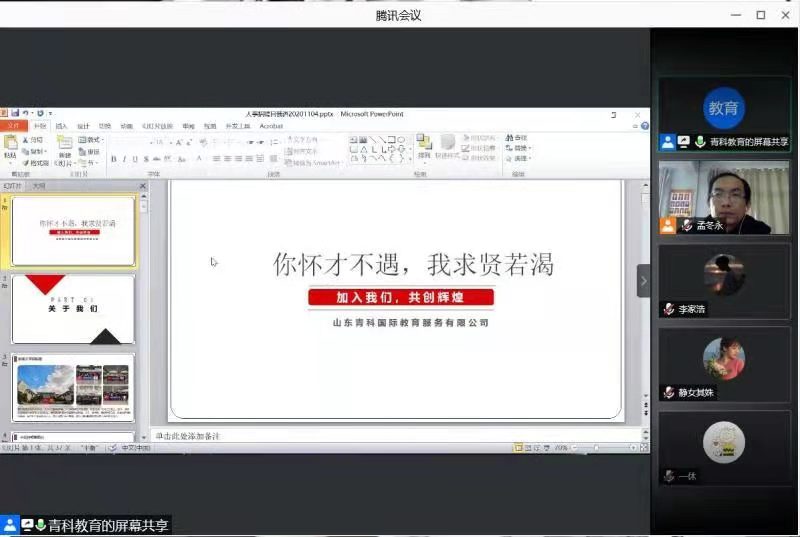800x537 pixels.
Task: Click the Paste icon in the ribbon
Action: 10,148
